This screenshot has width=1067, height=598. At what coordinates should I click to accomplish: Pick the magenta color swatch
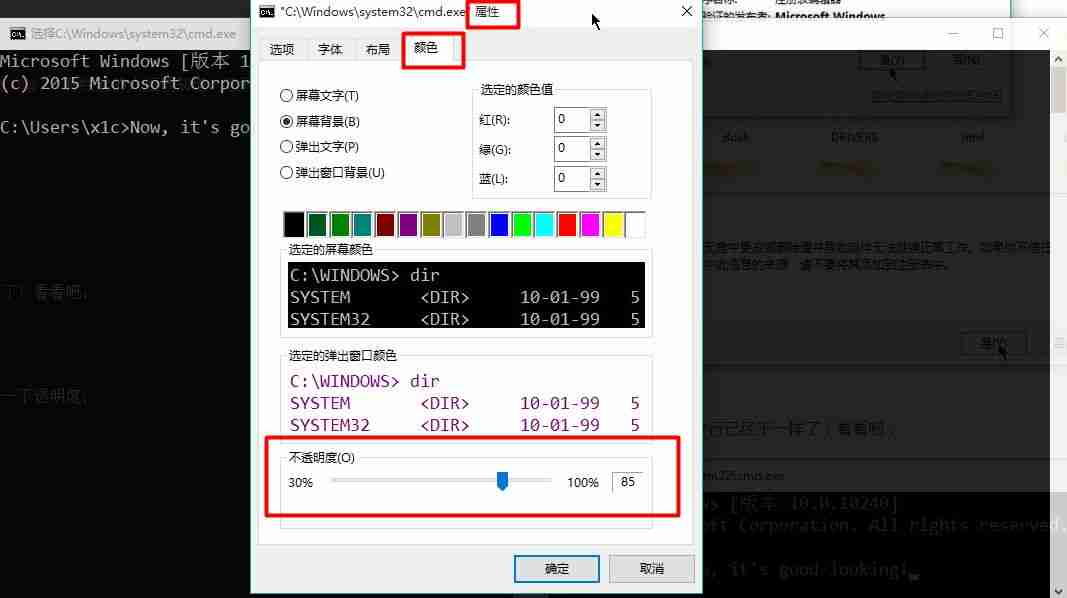[591, 223]
